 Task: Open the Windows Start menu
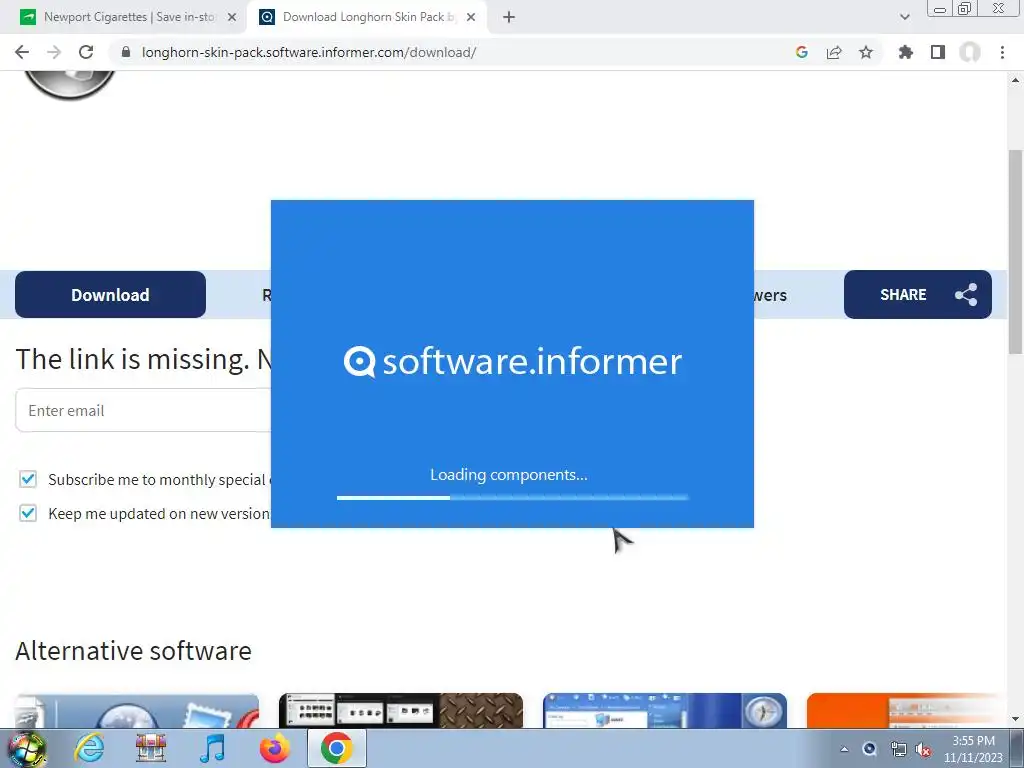(26, 749)
